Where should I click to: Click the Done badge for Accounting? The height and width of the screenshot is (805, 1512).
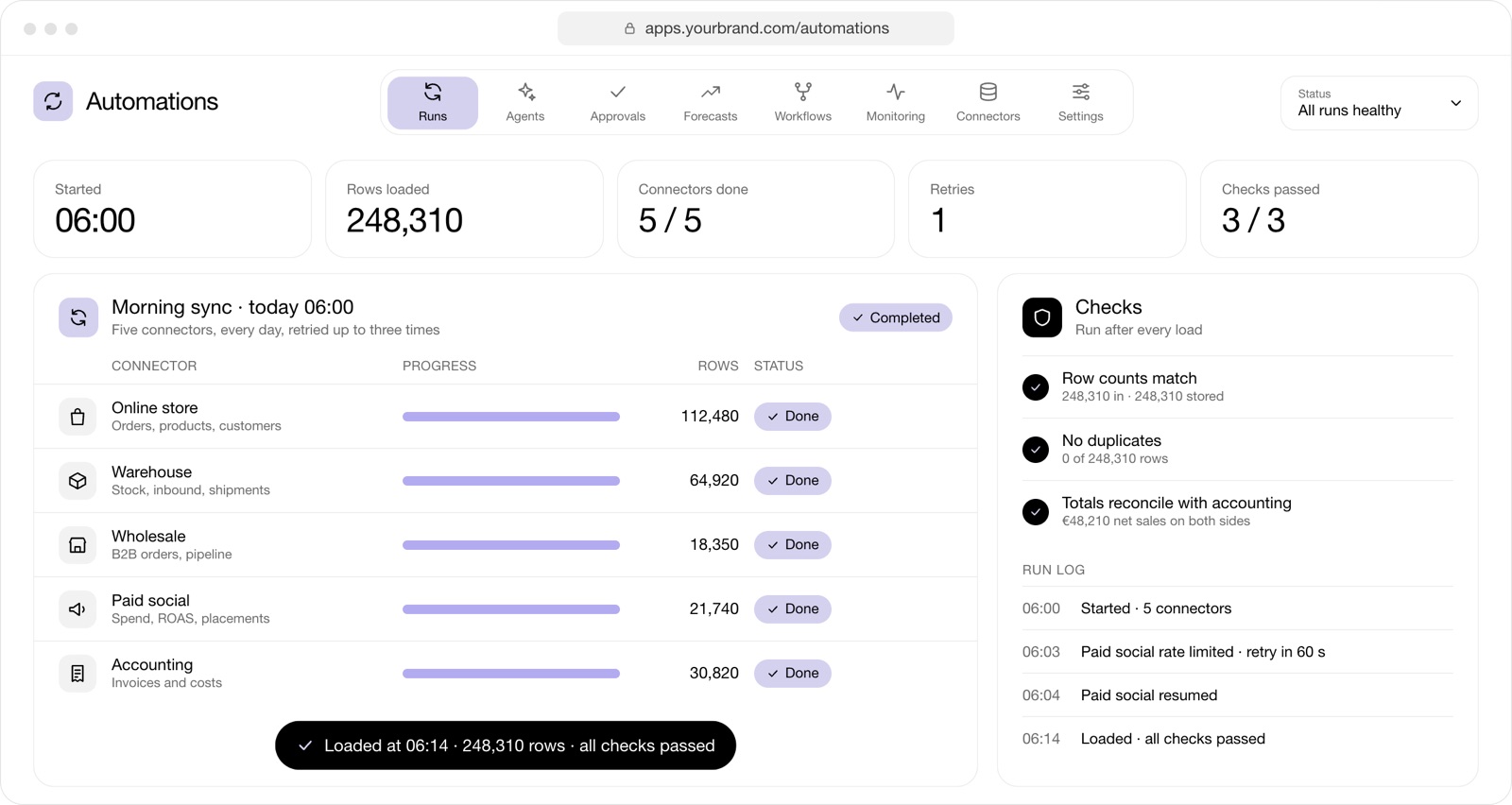[x=793, y=674]
